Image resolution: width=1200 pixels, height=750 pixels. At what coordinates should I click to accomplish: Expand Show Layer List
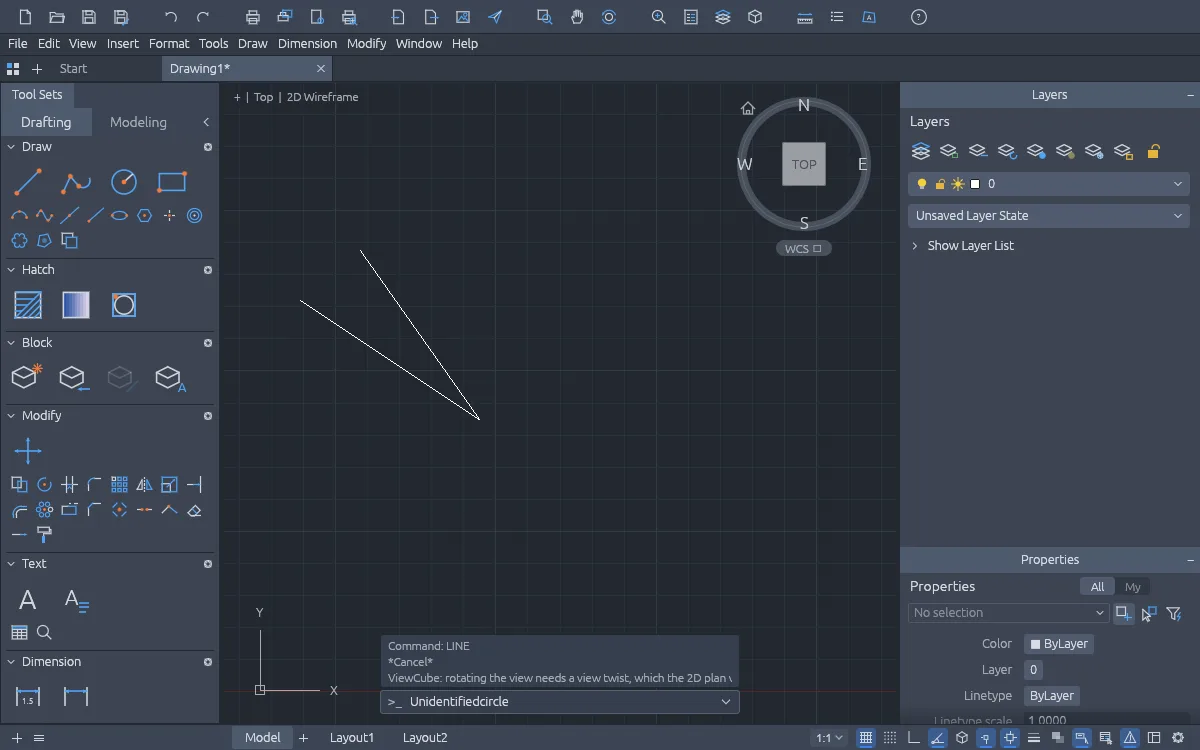point(962,245)
